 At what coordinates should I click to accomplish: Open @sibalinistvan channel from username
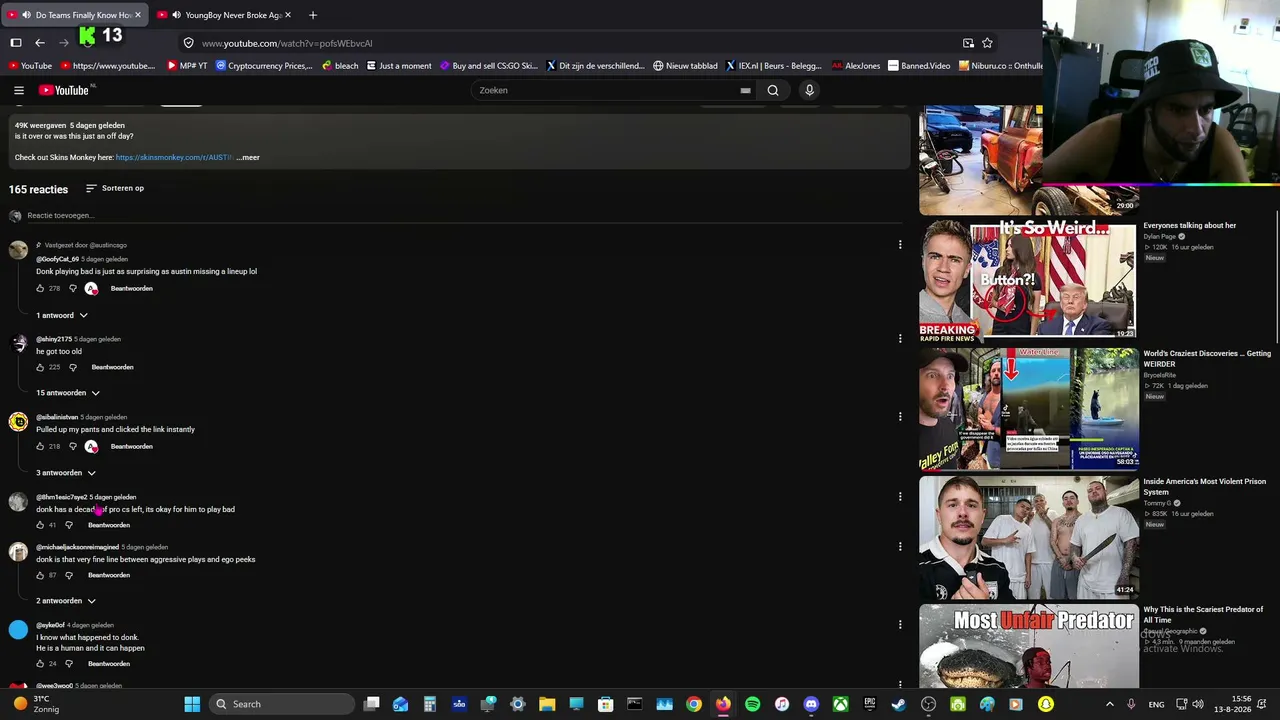pyautogui.click(x=57, y=417)
